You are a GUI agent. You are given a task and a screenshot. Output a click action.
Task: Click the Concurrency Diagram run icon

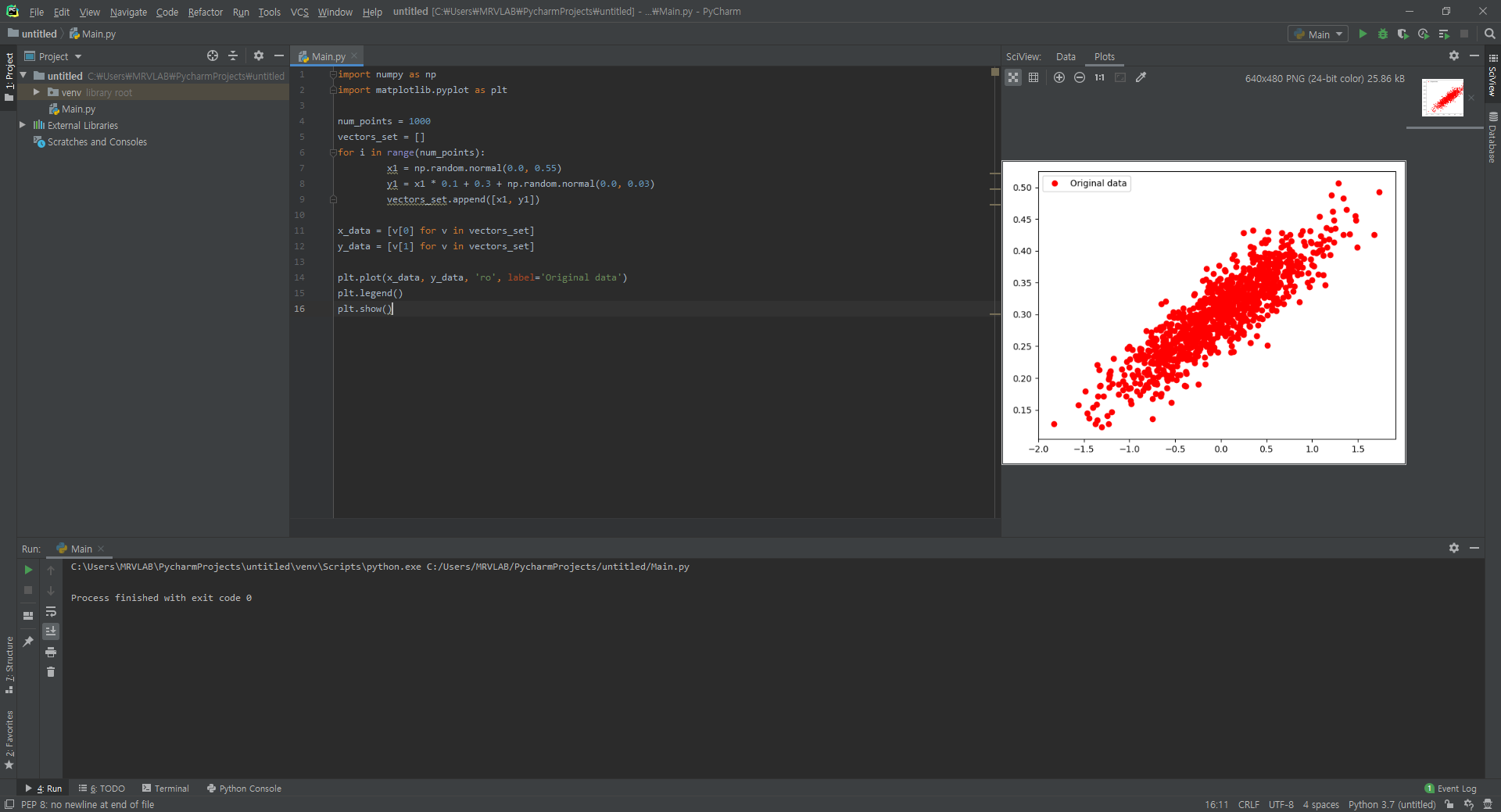click(x=1444, y=34)
